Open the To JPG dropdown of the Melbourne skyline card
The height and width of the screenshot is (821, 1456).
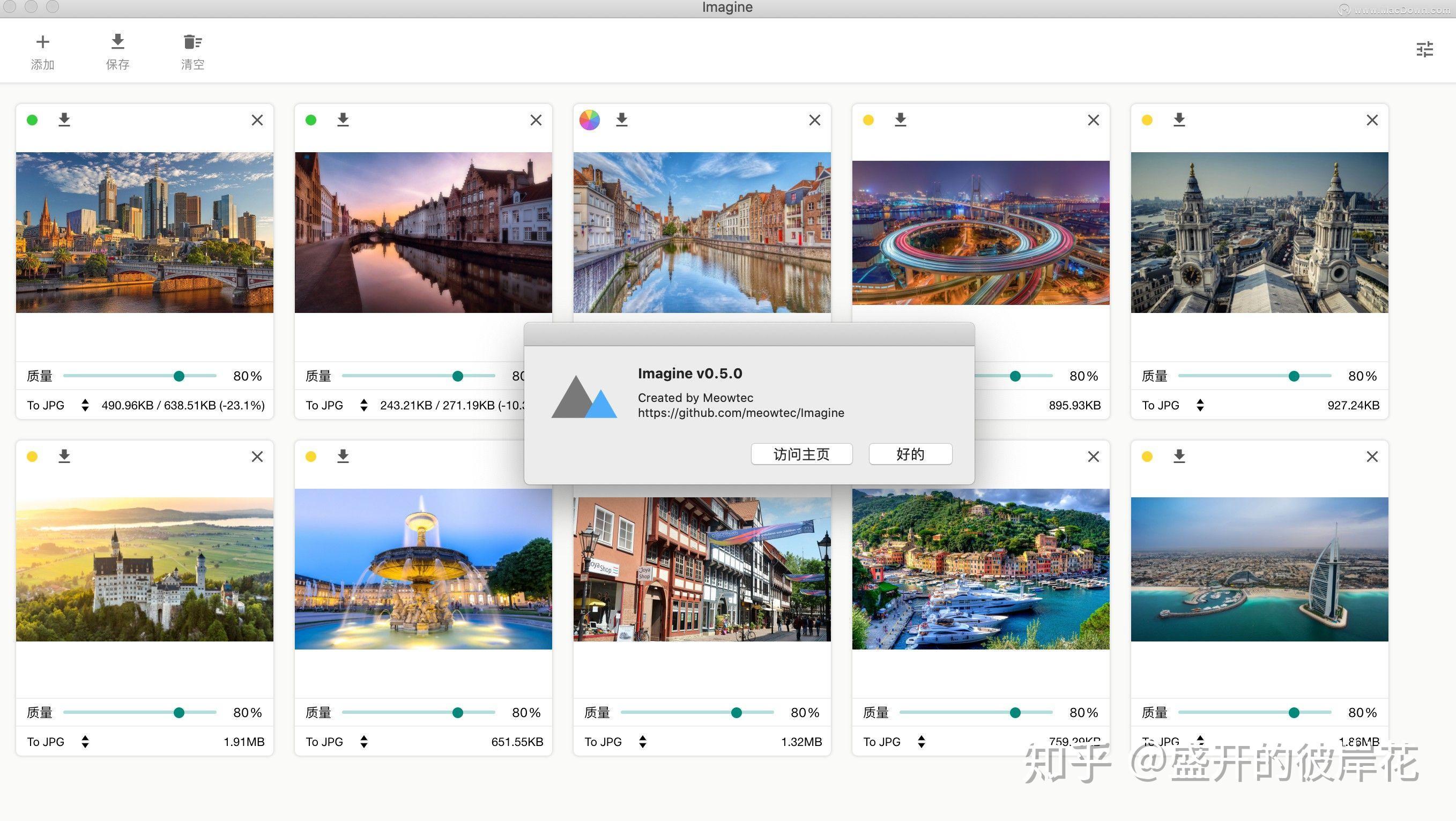pos(58,405)
